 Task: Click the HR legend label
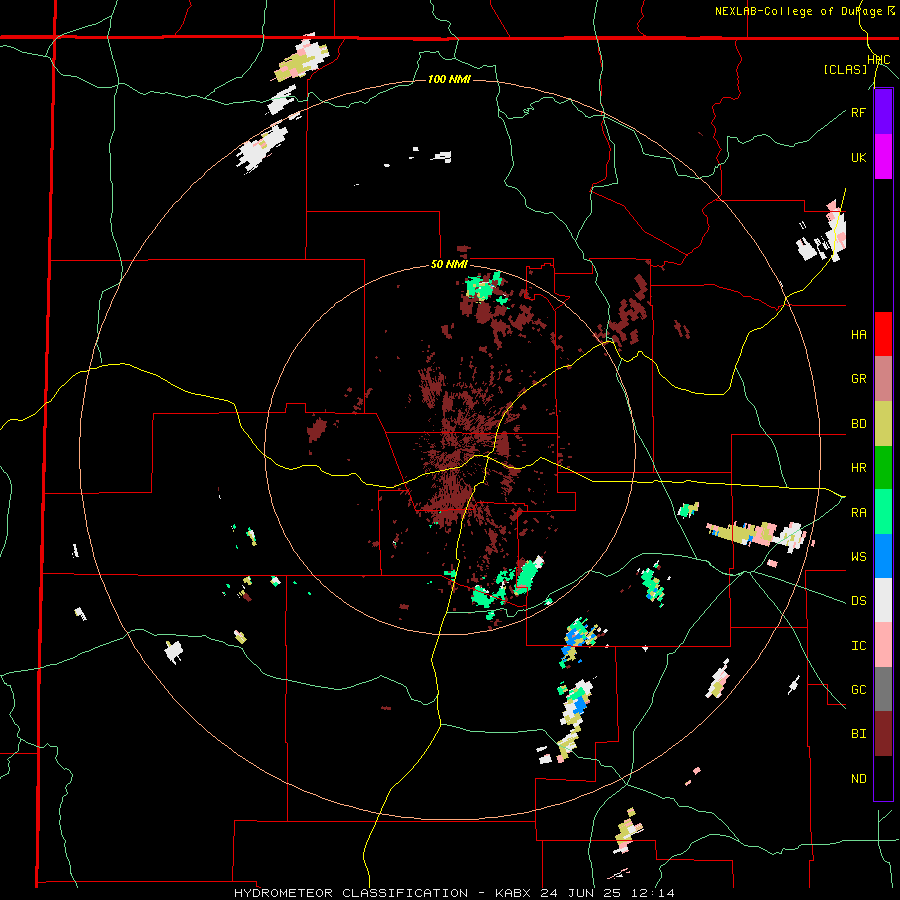click(858, 468)
